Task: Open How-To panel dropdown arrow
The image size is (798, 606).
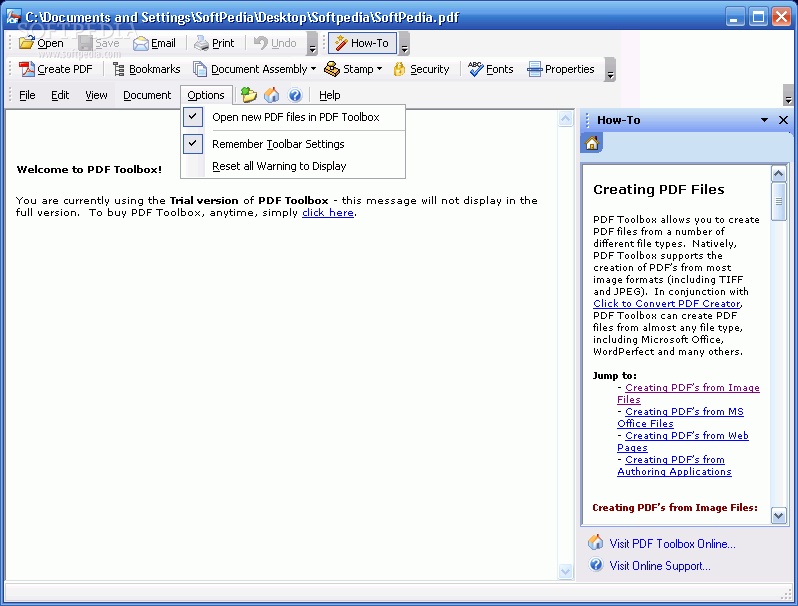Action: [764, 120]
